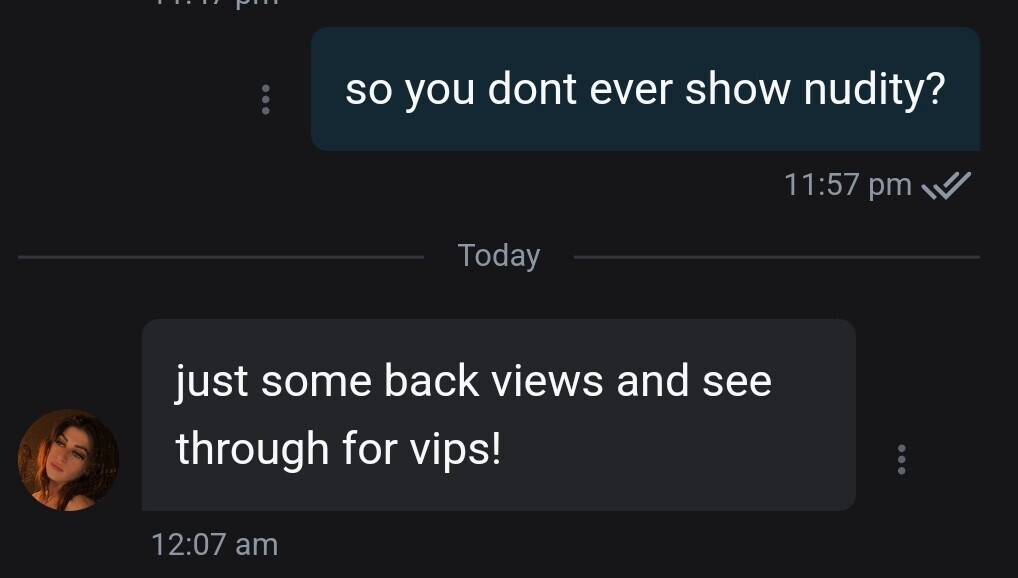Click the words 'see through' in the reply
The width and height of the screenshot is (1018, 578).
pos(474,414)
